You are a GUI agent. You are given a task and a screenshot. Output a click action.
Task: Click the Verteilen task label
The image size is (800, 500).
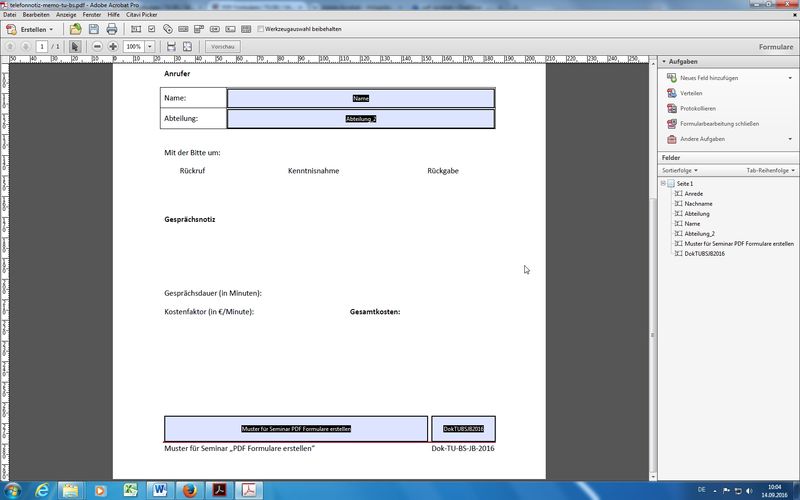691,93
